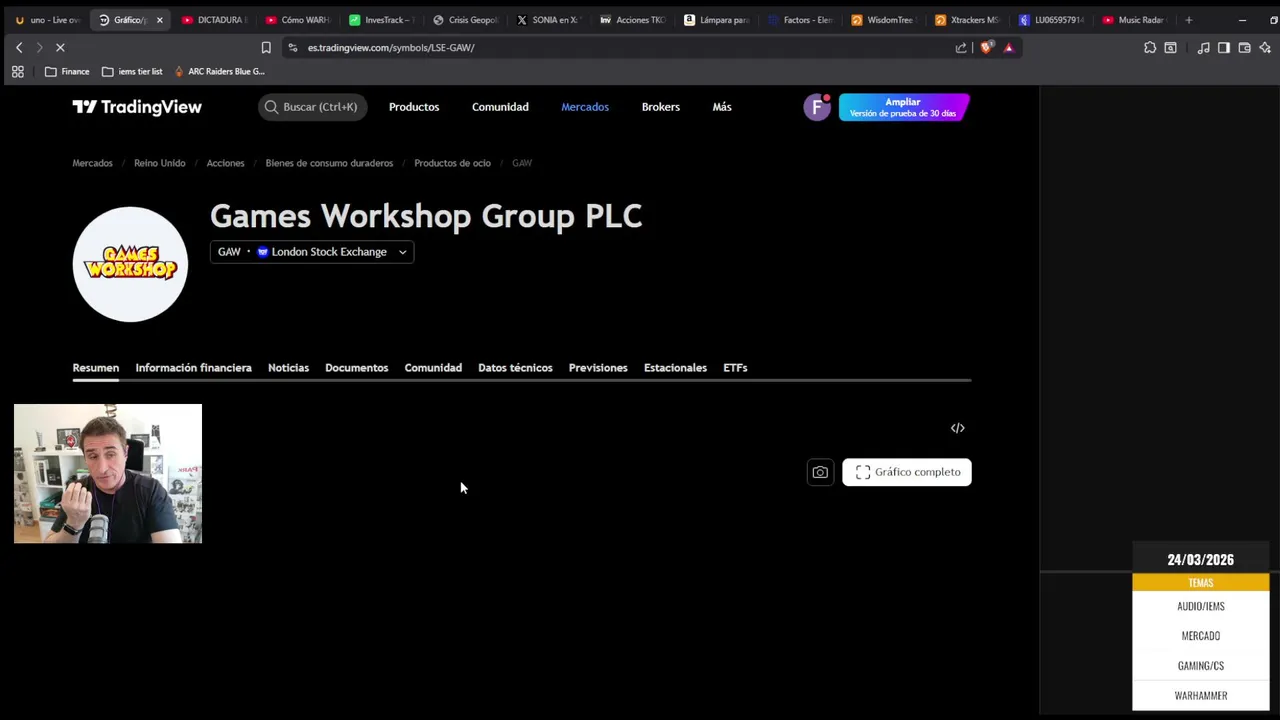Click the Ampliar 30-day trial button
Image resolution: width=1280 pixels, height=720 pixels.
pyautogui.click(x=904, y=107)
